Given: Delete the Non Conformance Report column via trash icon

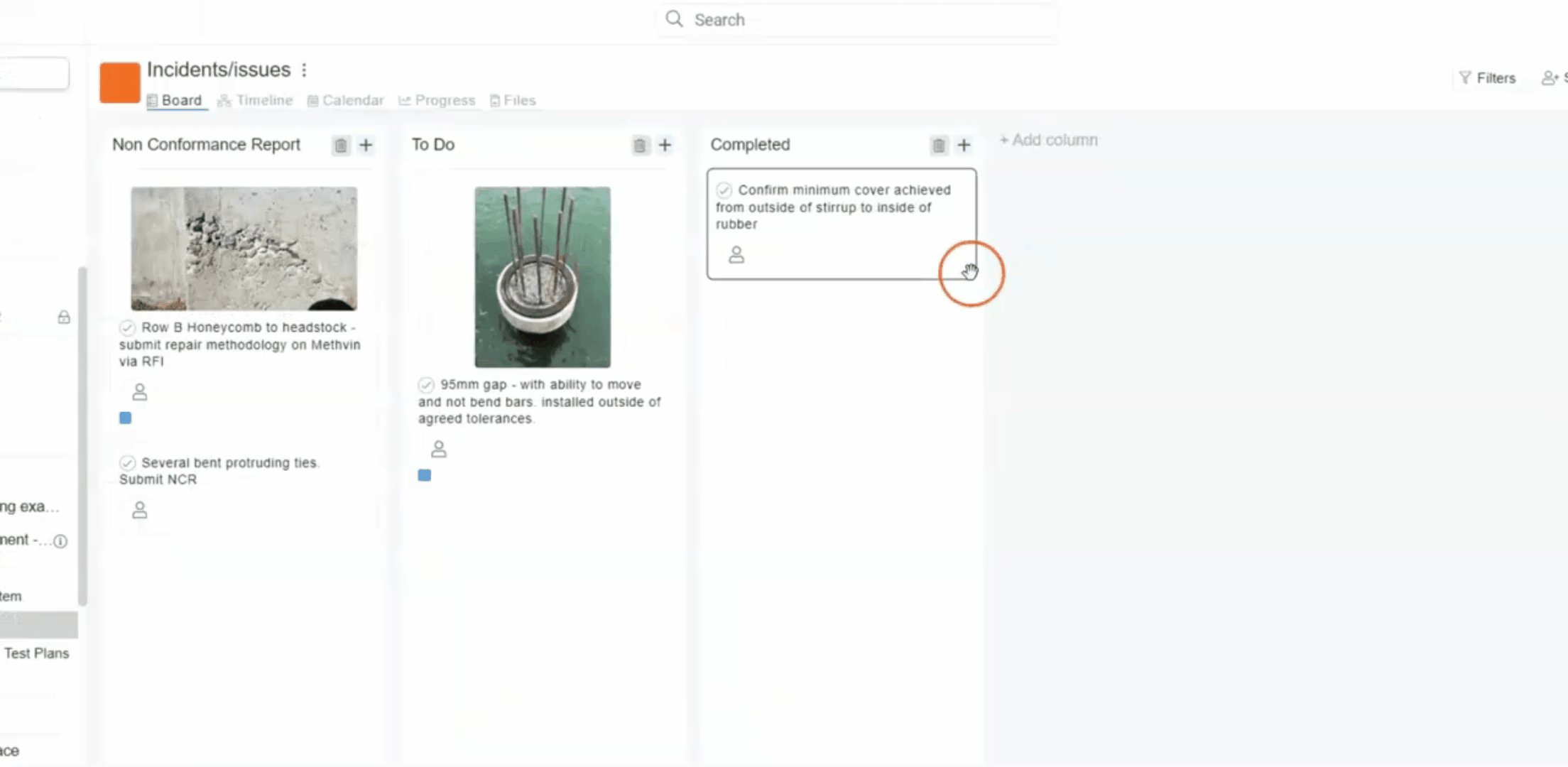Looking at the screenshot, I should coord(341,146).
